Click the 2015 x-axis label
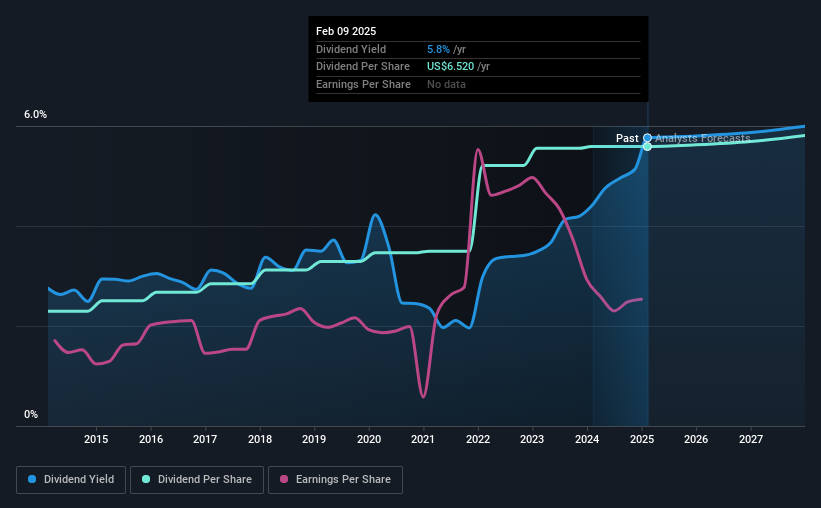The image size is (821, 508). tap(96, 439)
